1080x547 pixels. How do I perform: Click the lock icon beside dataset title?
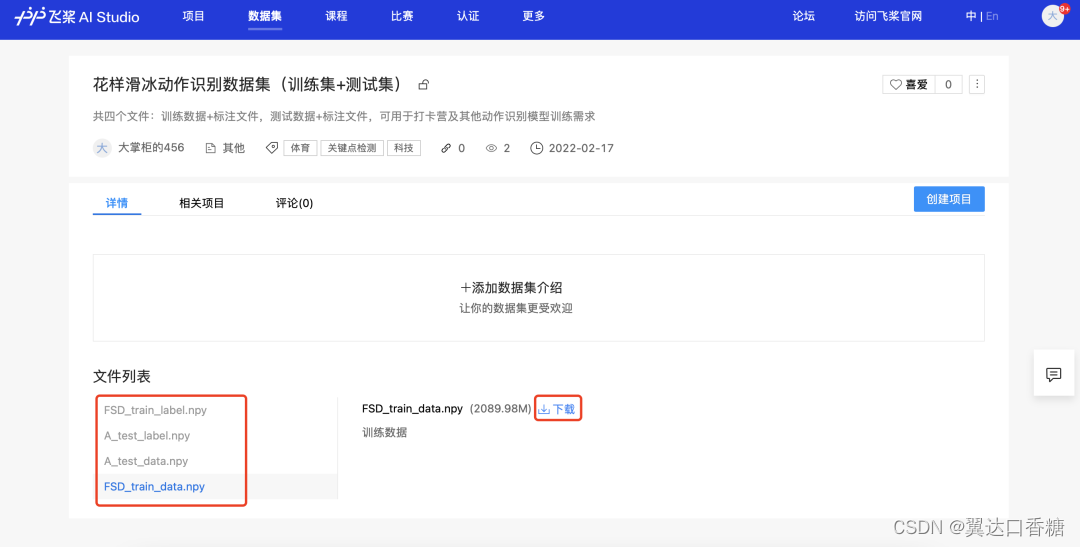[424, 85]
